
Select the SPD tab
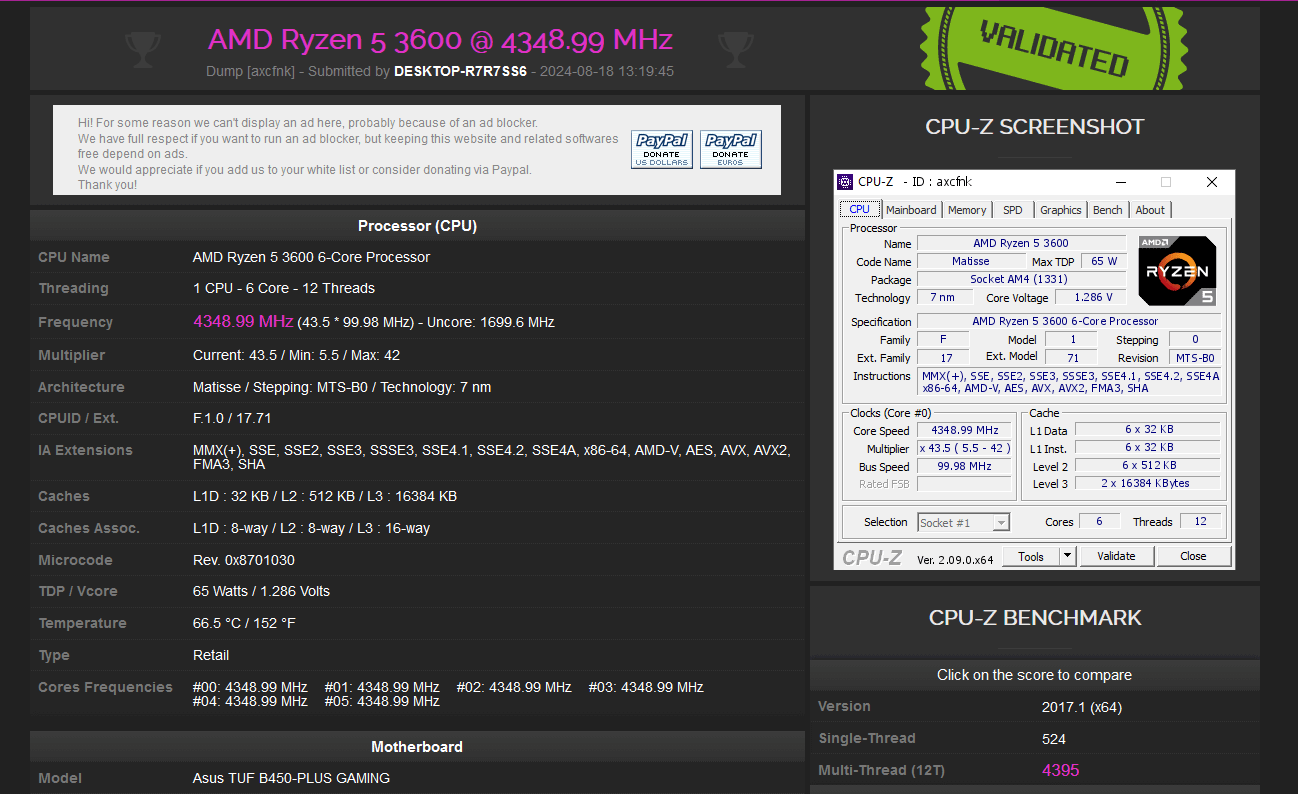[1013, 210]
